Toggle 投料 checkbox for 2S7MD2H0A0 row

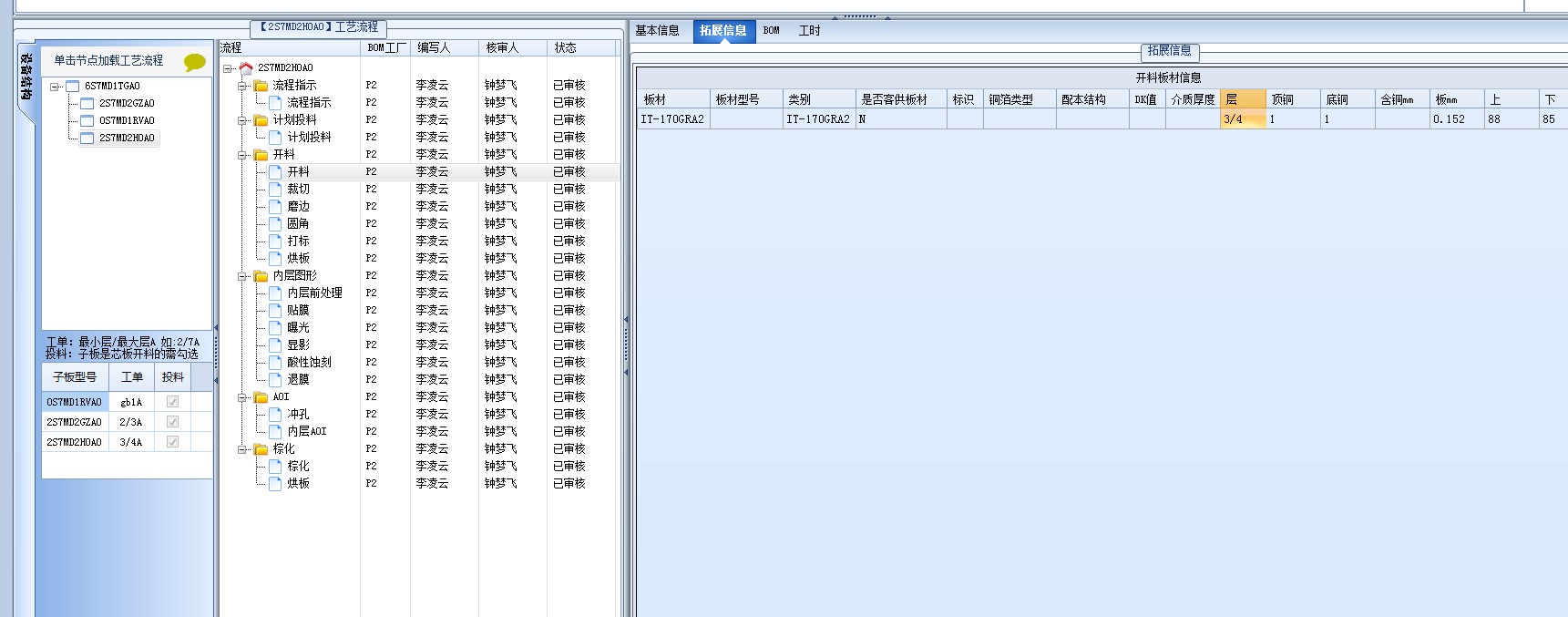tap(172, 442)
